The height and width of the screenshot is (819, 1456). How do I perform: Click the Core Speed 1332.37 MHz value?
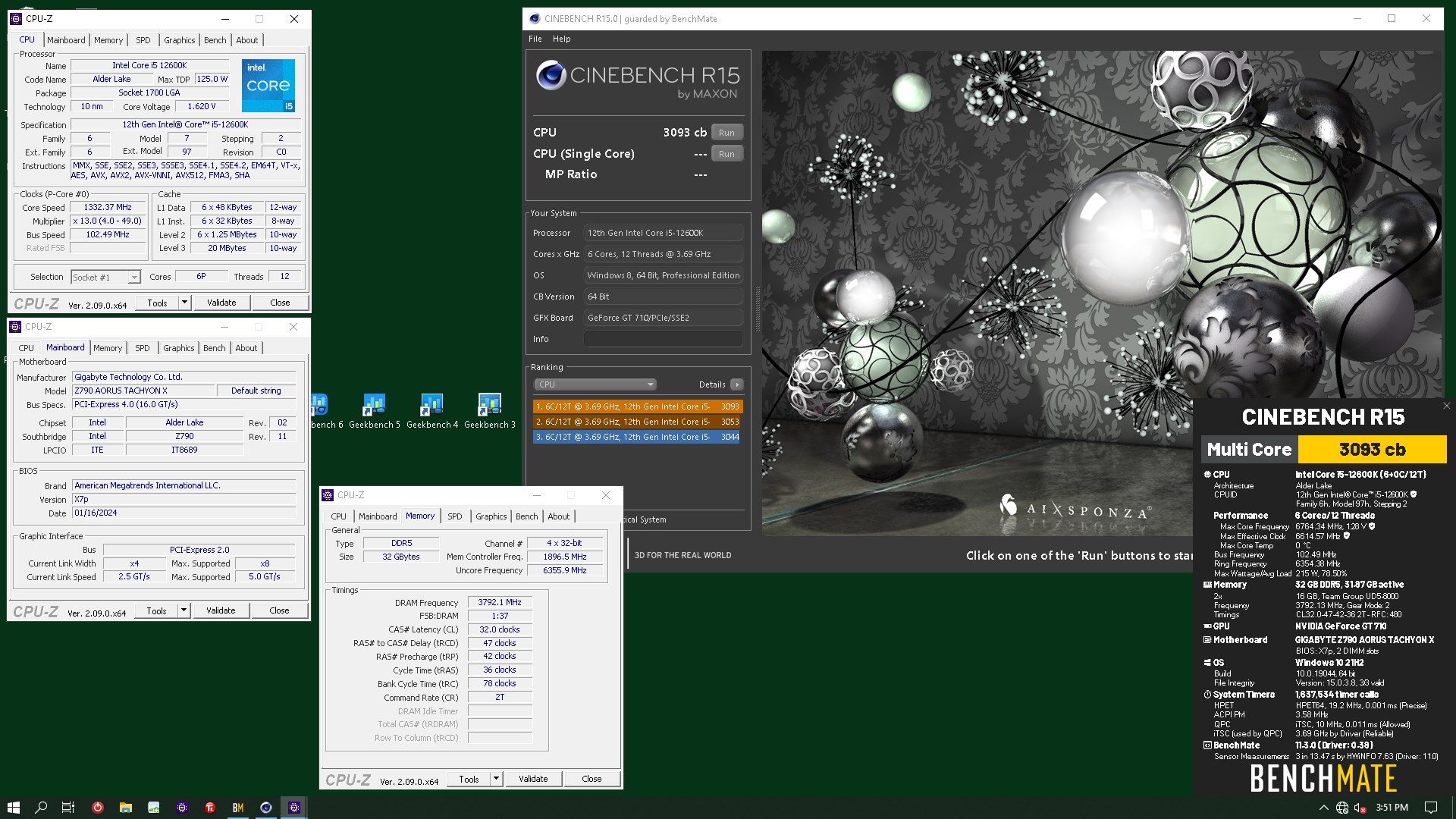[108, 208]
